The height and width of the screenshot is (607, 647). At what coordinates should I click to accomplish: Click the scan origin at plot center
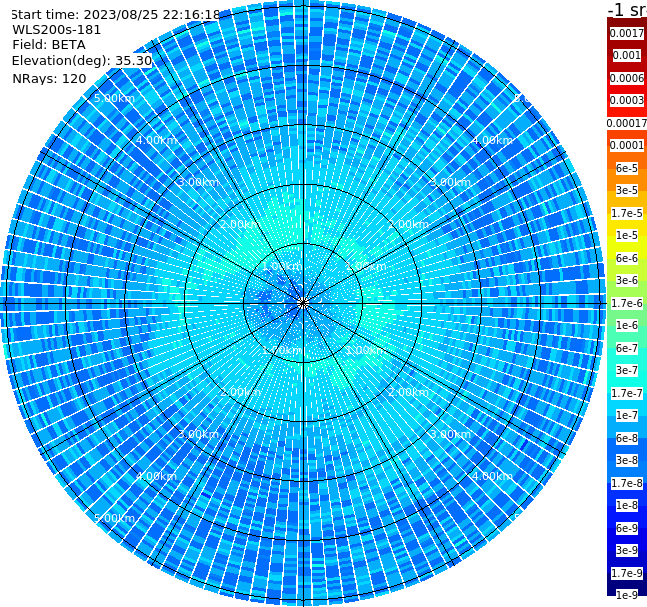pos(303,304)
